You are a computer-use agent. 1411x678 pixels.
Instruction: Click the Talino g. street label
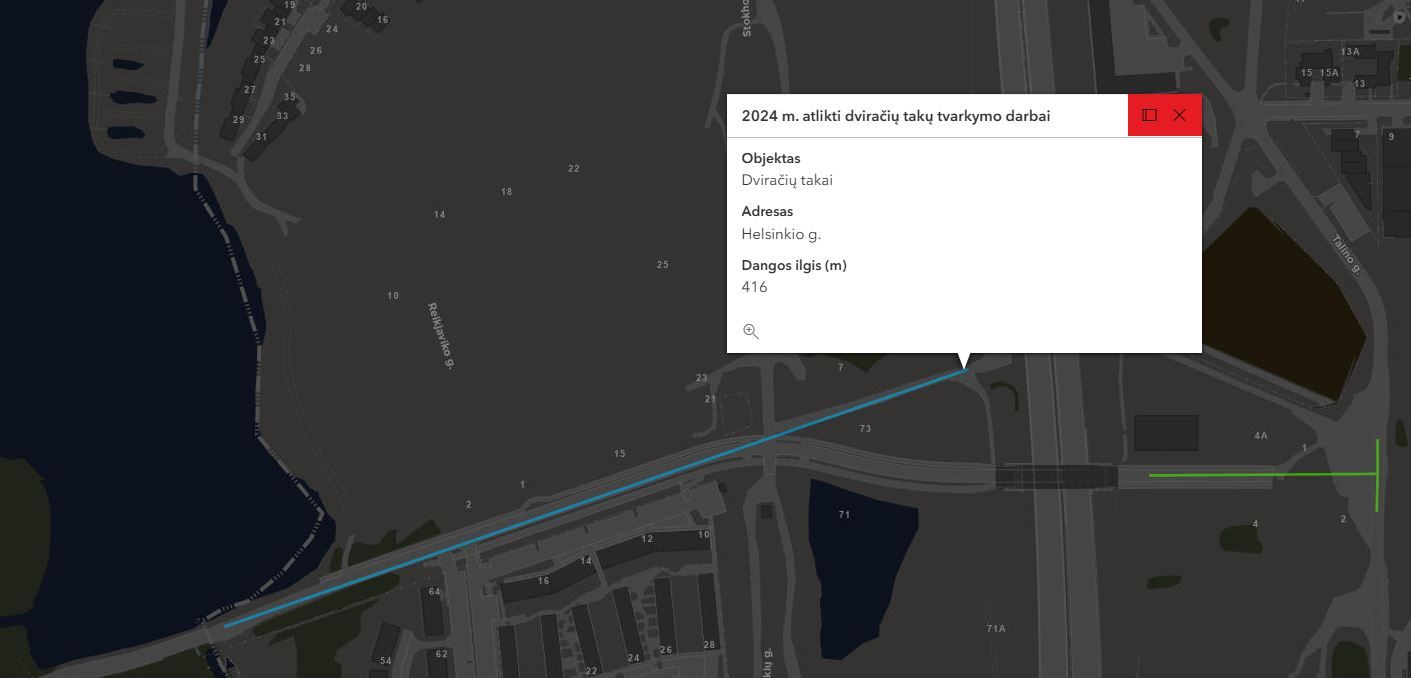tap(1346, 253)
